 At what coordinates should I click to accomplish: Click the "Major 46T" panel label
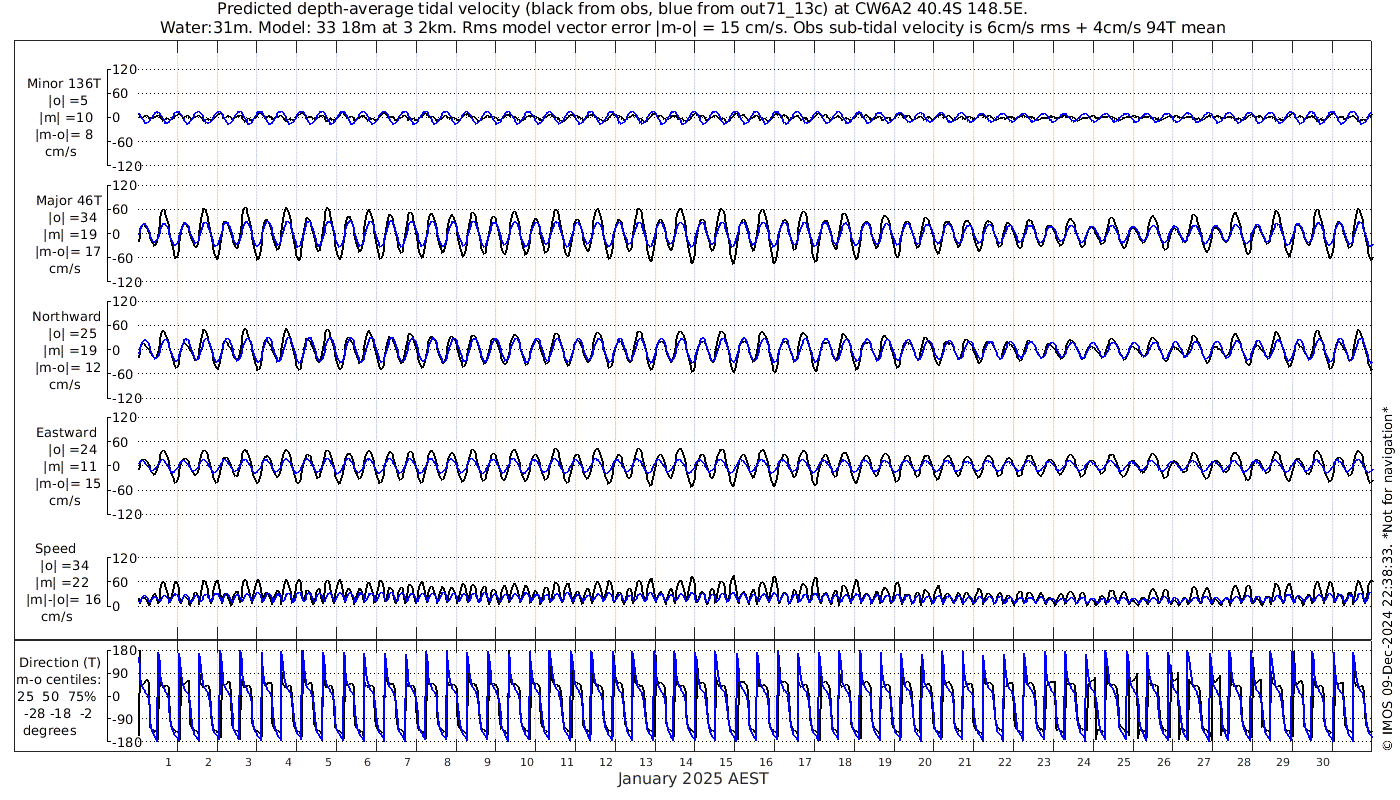67,201
